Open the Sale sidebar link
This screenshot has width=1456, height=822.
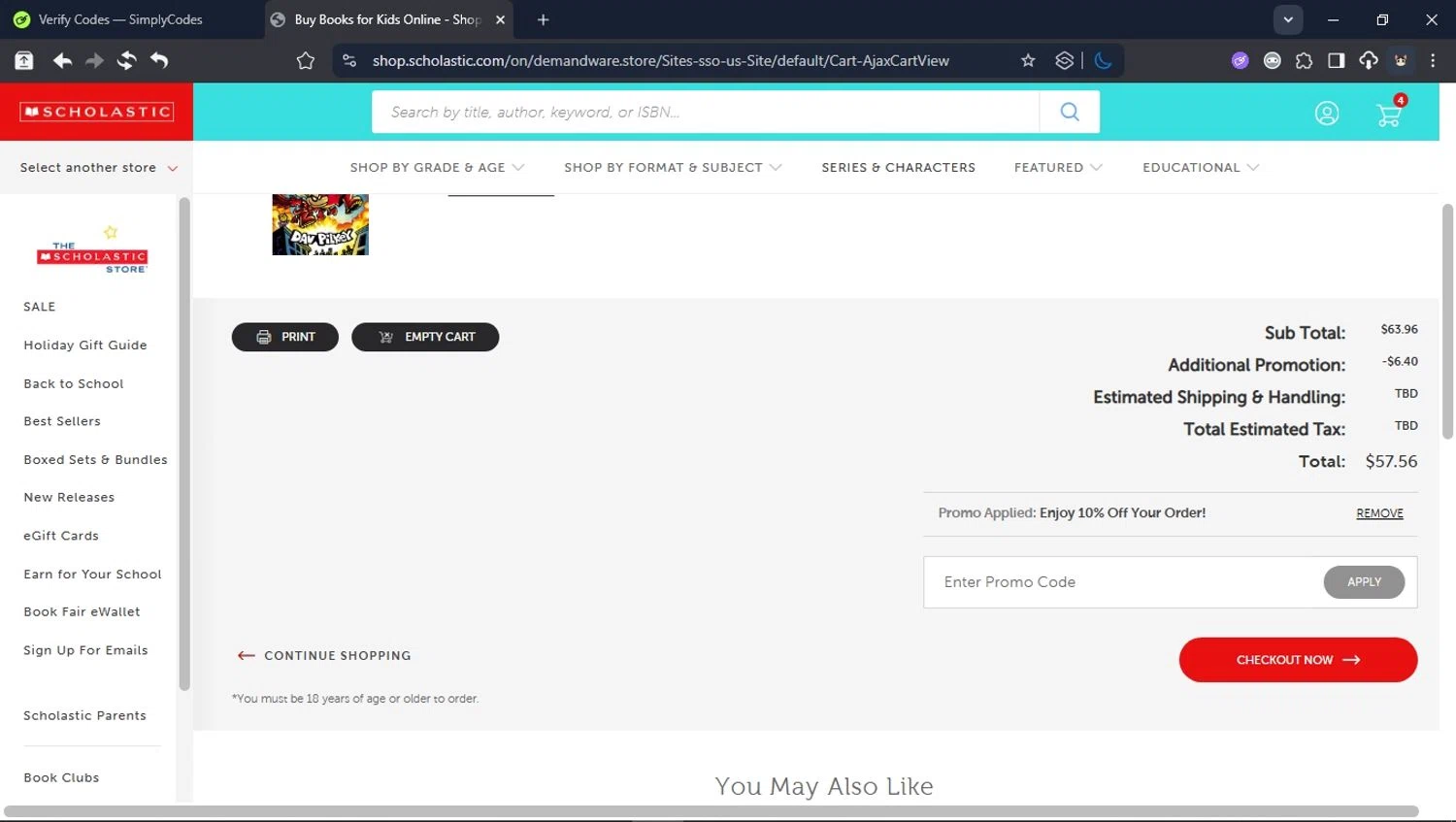pyautogui.click(x=40, y=307)
